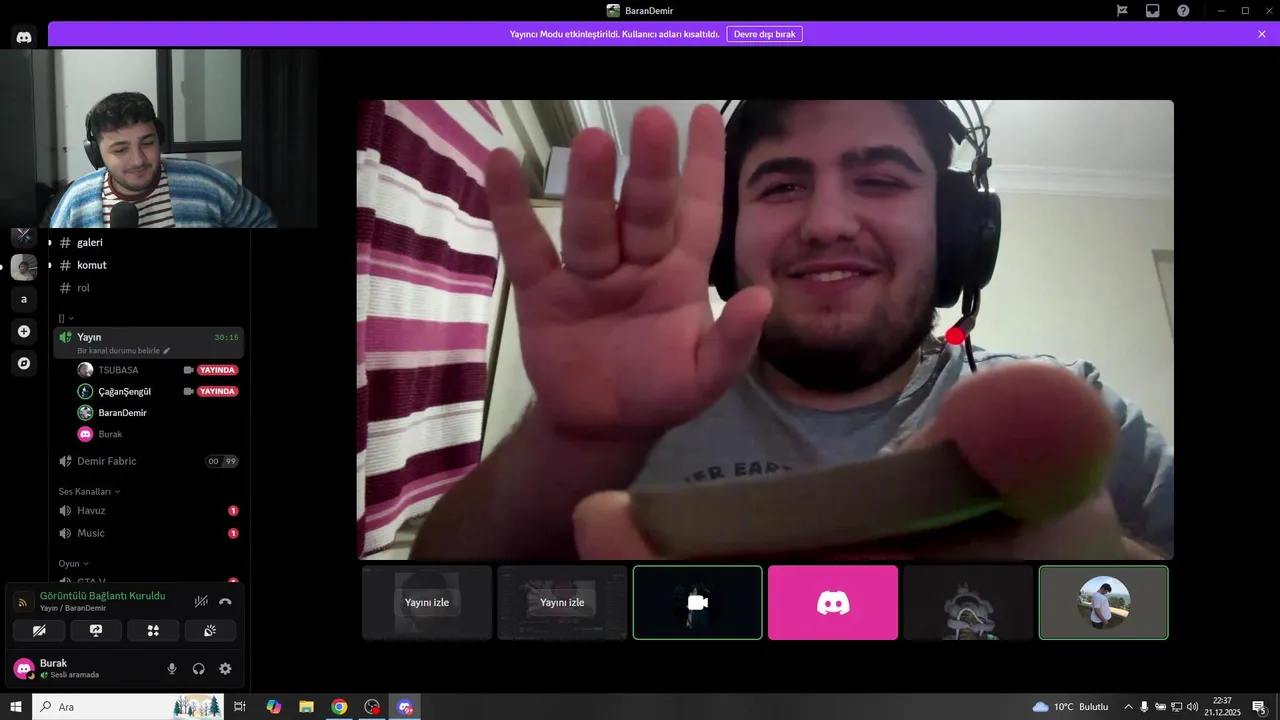The width and height of the screenshot is (1280, 720).
Task: Select user Burak in voice list
Action: pyautogui.click(x=110, y=434)
